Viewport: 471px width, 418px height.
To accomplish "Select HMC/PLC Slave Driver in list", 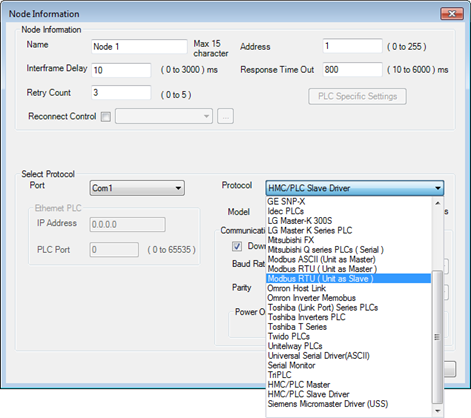I will (x=349, y=394).
